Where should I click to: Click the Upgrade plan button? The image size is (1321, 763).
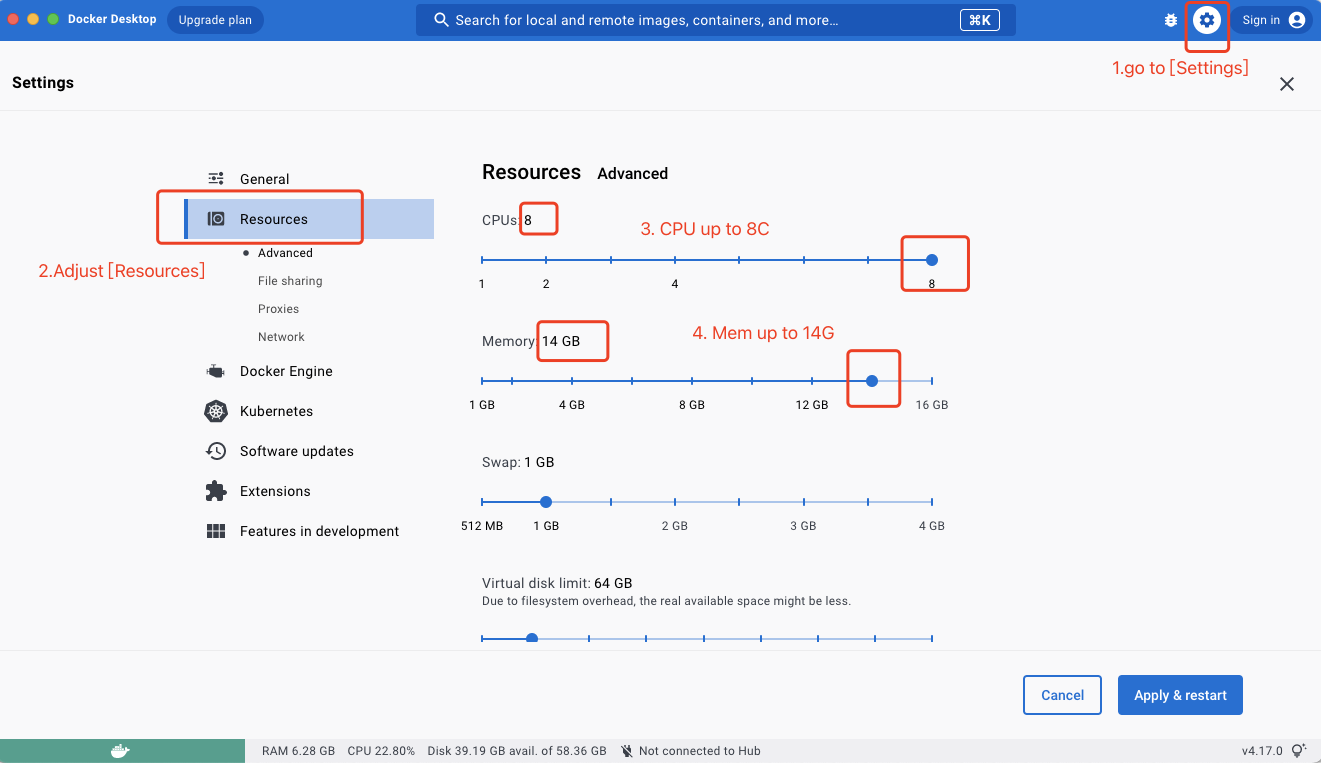pos(215,20)
